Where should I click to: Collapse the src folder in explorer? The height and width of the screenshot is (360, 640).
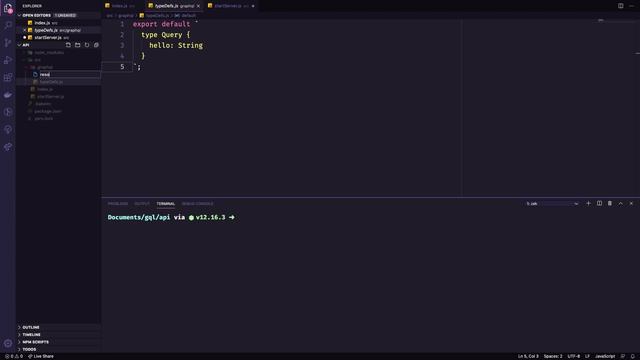click(x=58, y=60)
